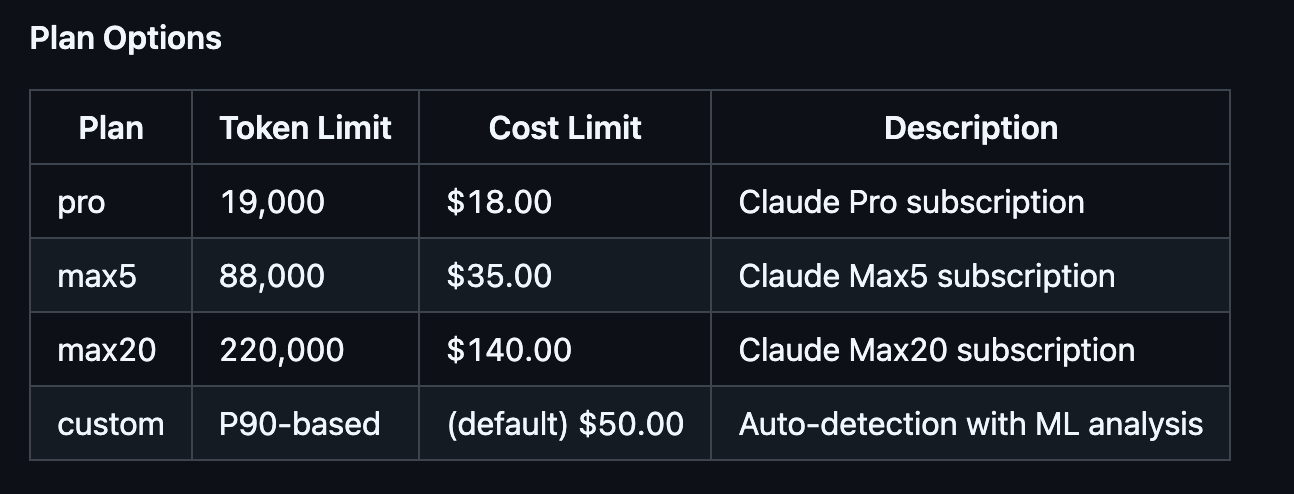Select the Plan column header
The image size is (1294, 494).
(x=111, y=128)
